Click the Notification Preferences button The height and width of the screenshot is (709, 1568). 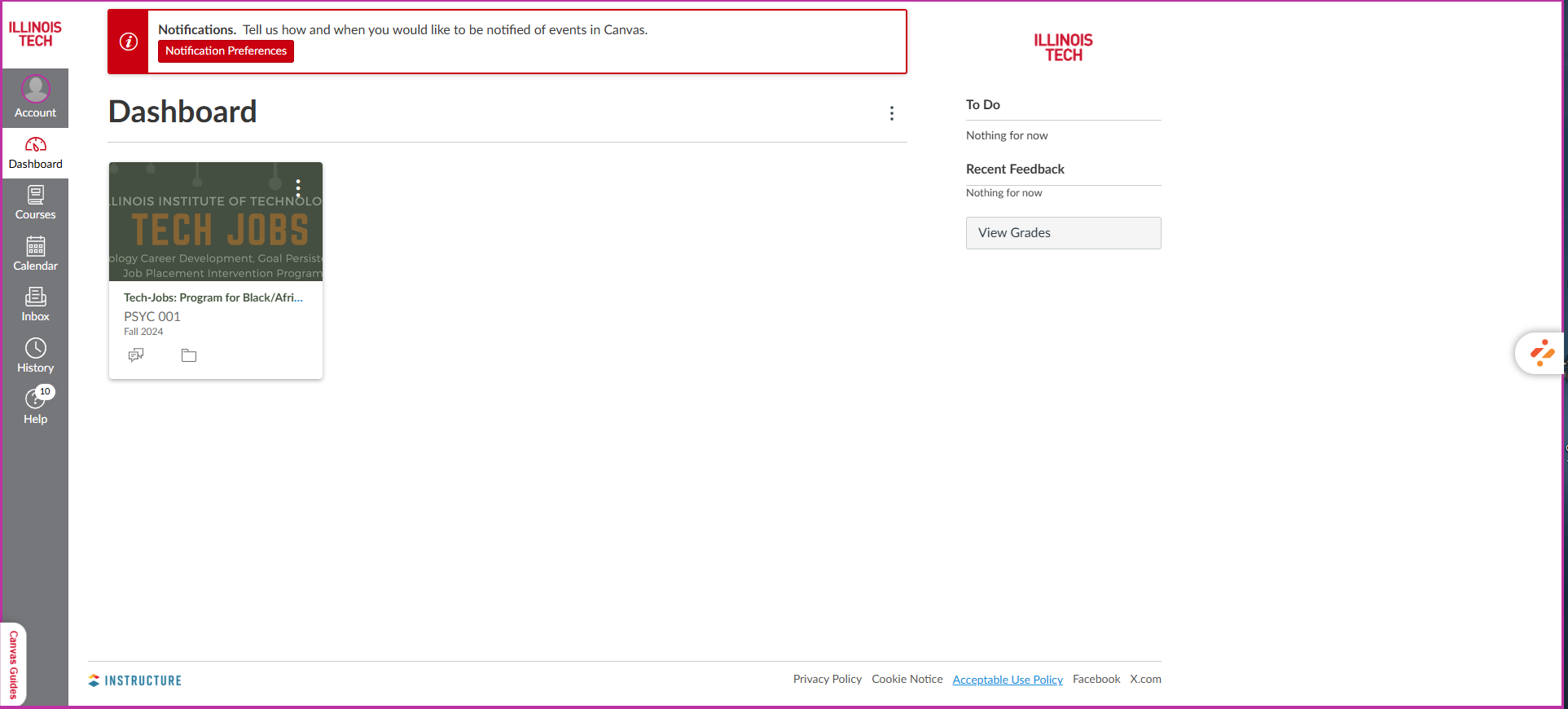[x=226, y=51]
